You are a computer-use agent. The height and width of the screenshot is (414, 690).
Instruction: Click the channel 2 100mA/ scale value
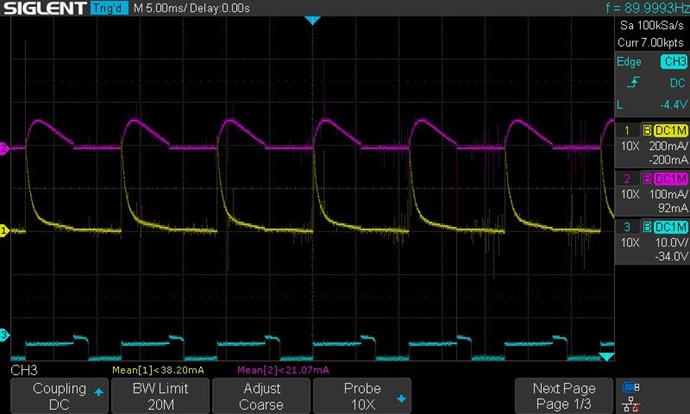[668, 194]
